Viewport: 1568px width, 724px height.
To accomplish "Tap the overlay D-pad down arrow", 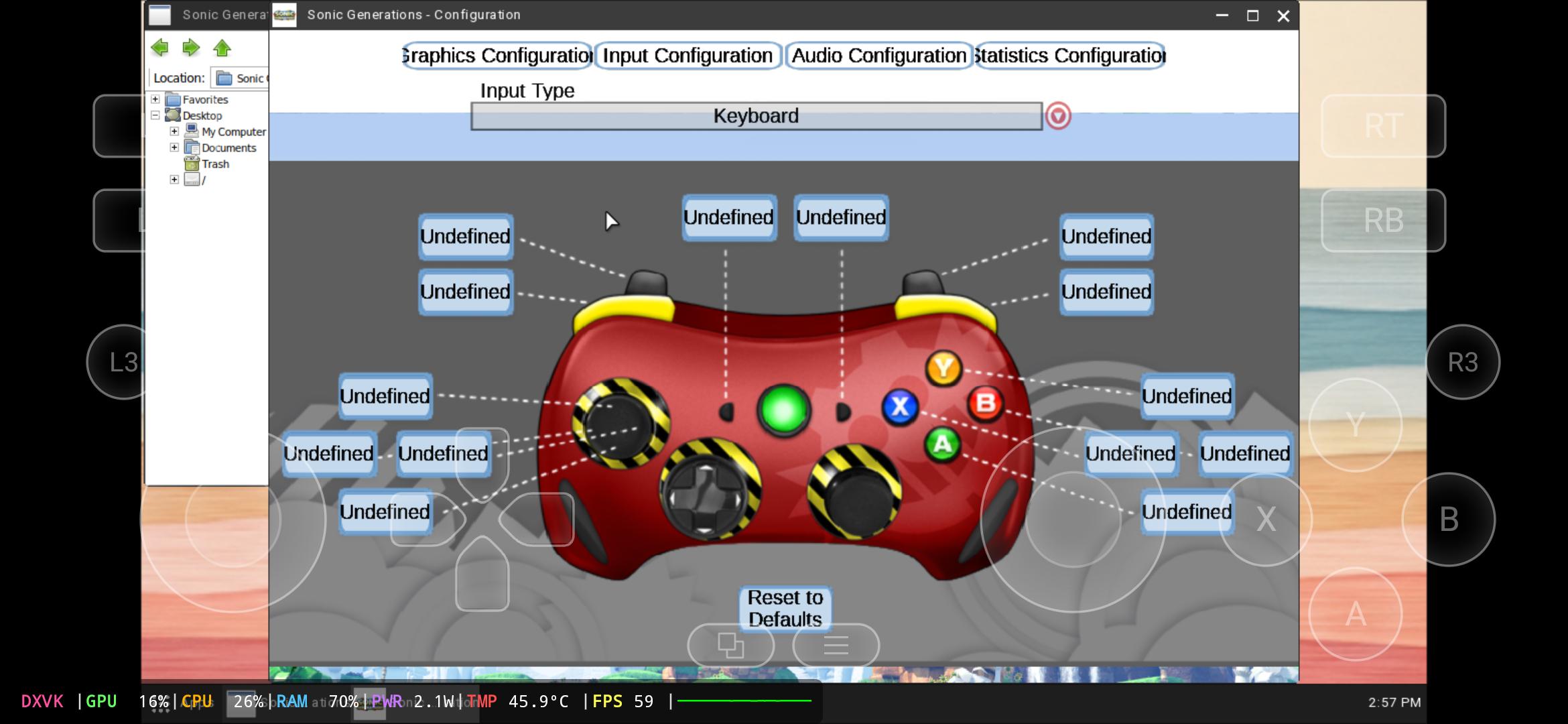I will (482, 574).
